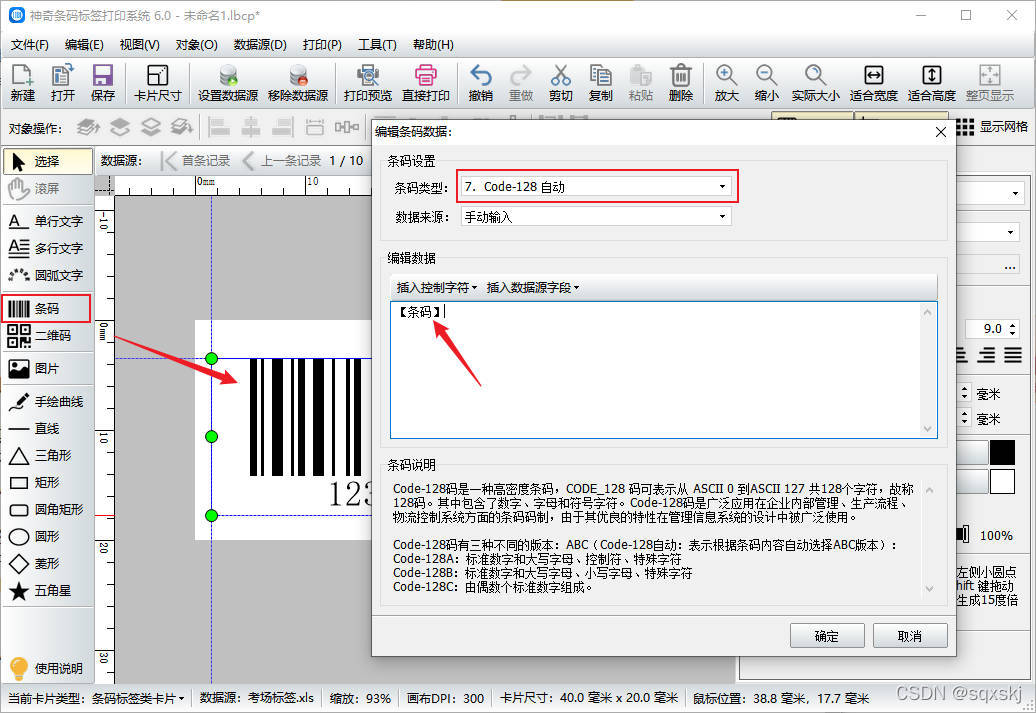Confirm dialog with 确定 button
Image resolution: width=1036 pixels, height=713 pixels.
pos(827,636)
